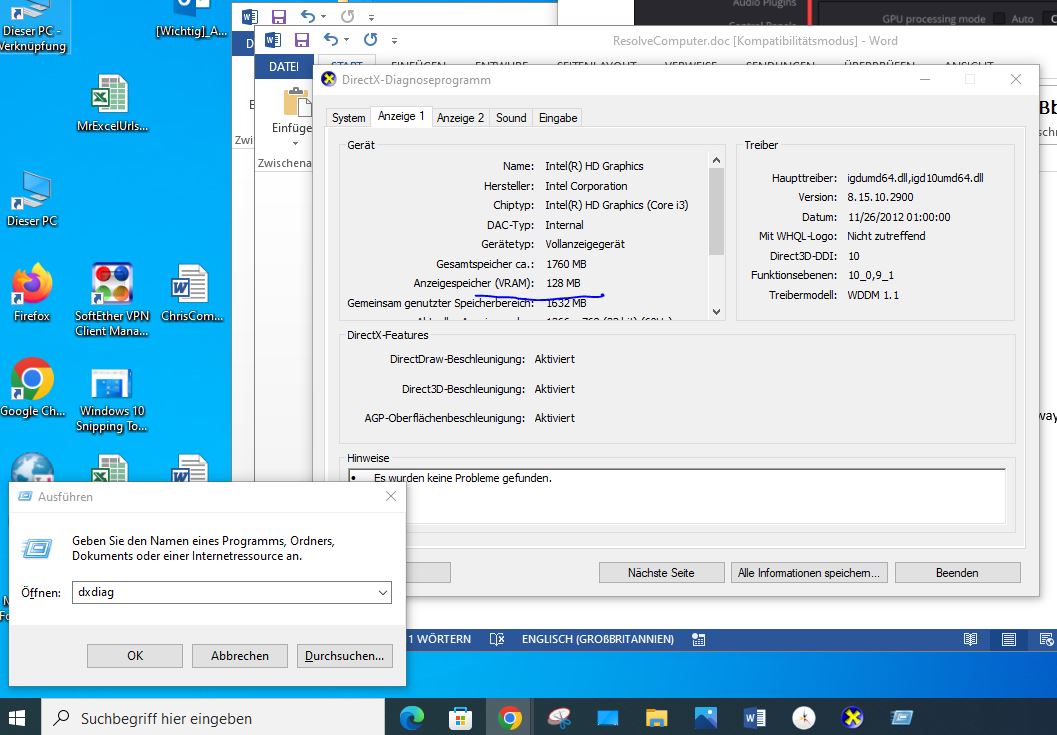Open File Explorer from taskbar
Viewport: 1057px width, 735px height.
(657, 717)
